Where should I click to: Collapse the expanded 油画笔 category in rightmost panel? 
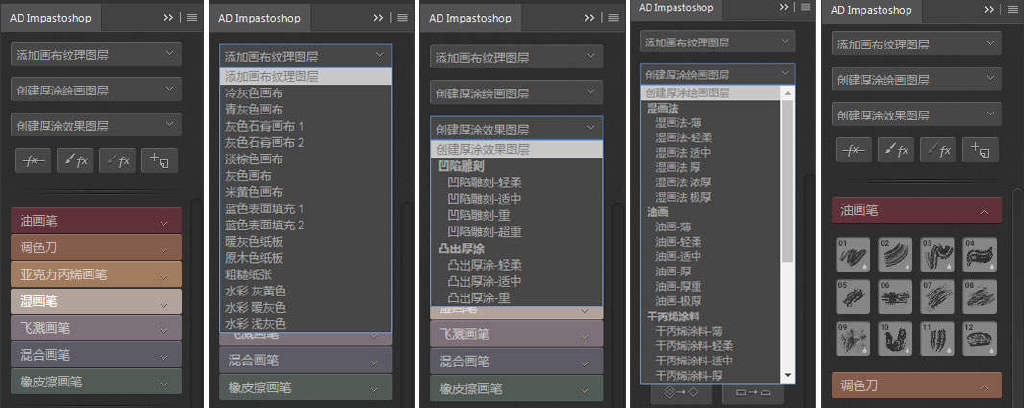917,210
